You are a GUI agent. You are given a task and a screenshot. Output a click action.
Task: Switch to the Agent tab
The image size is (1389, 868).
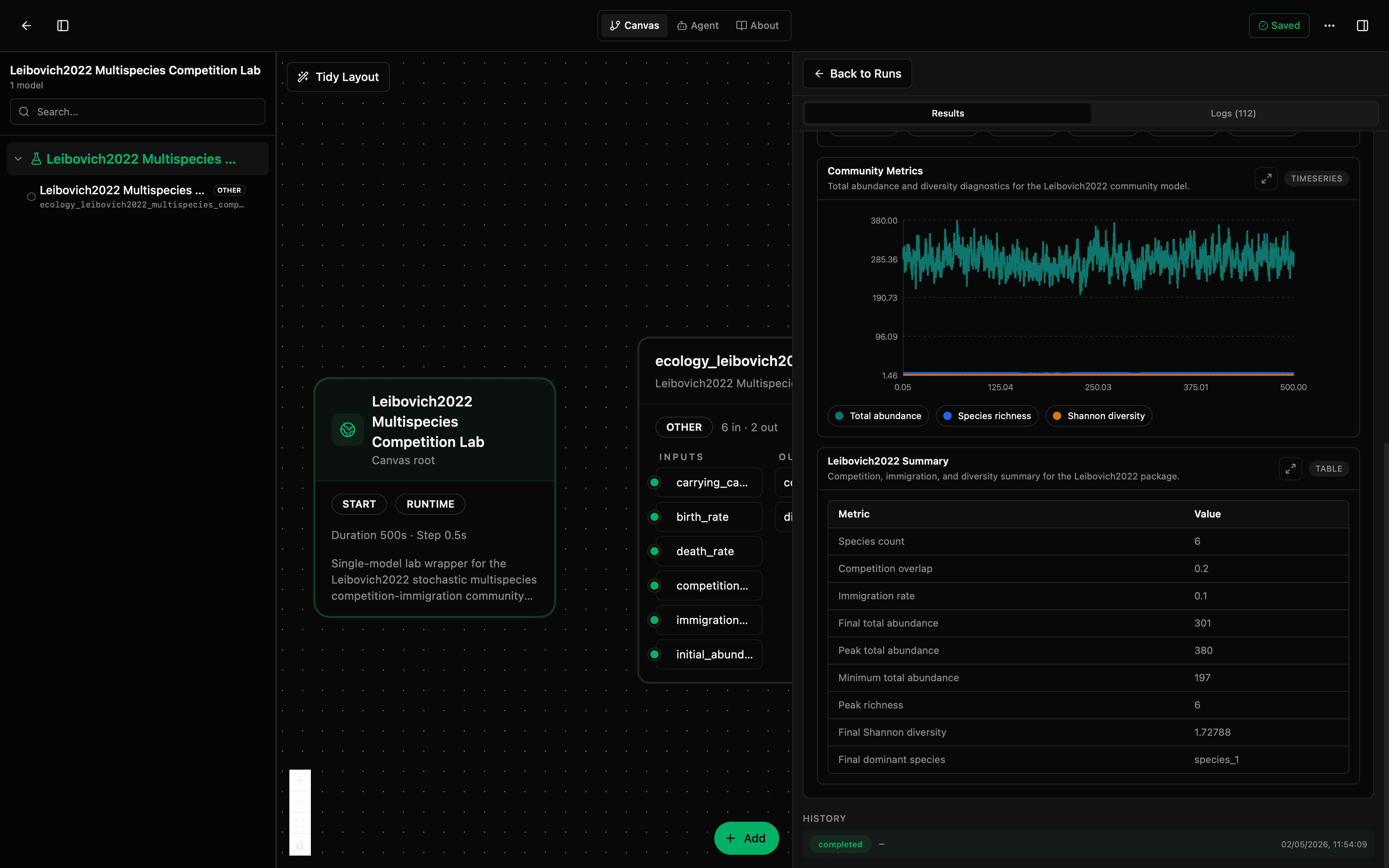(697, 25)
